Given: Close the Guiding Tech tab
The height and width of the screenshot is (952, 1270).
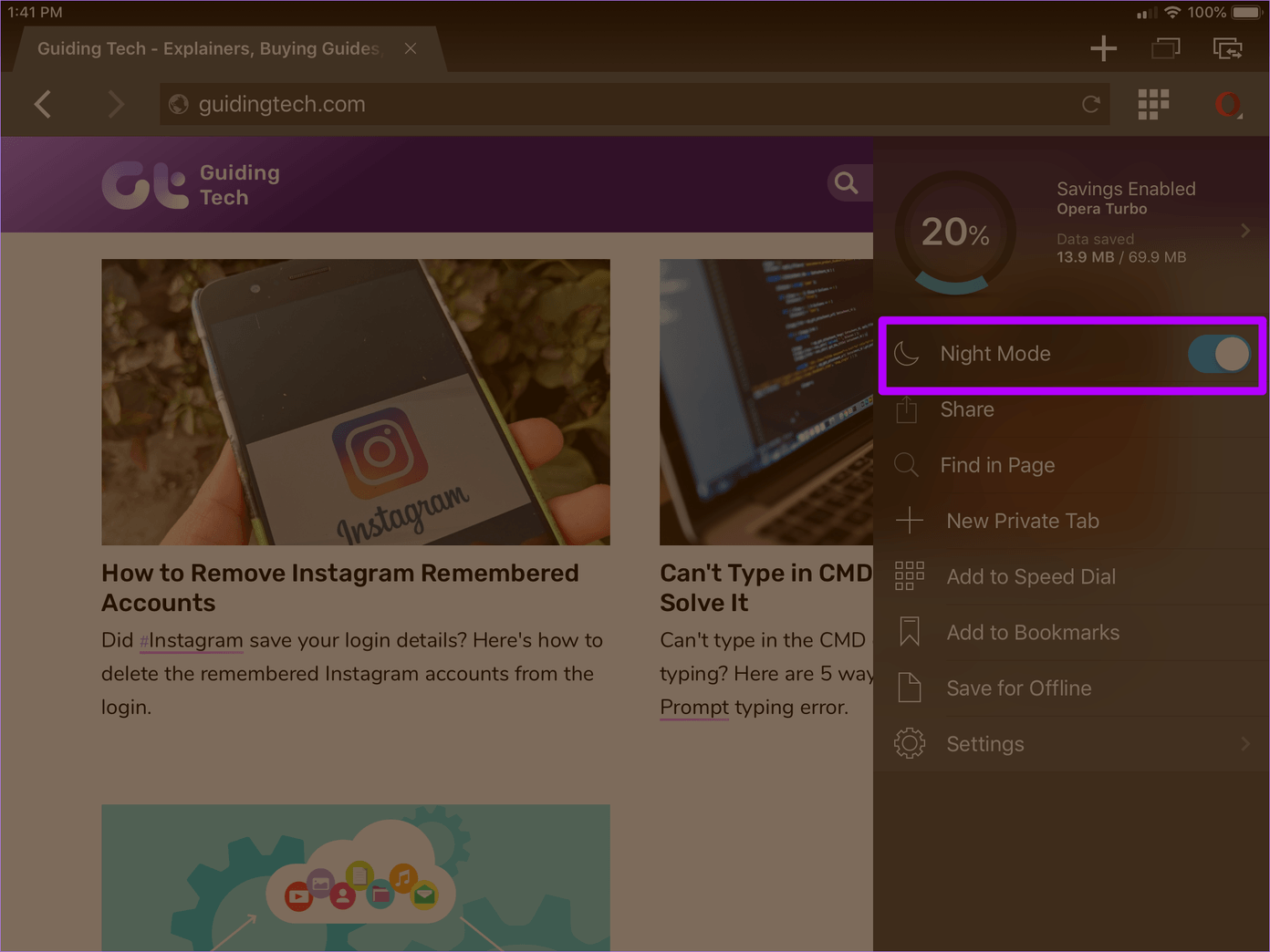Looking at the screenshot, I should click(411, 48).
